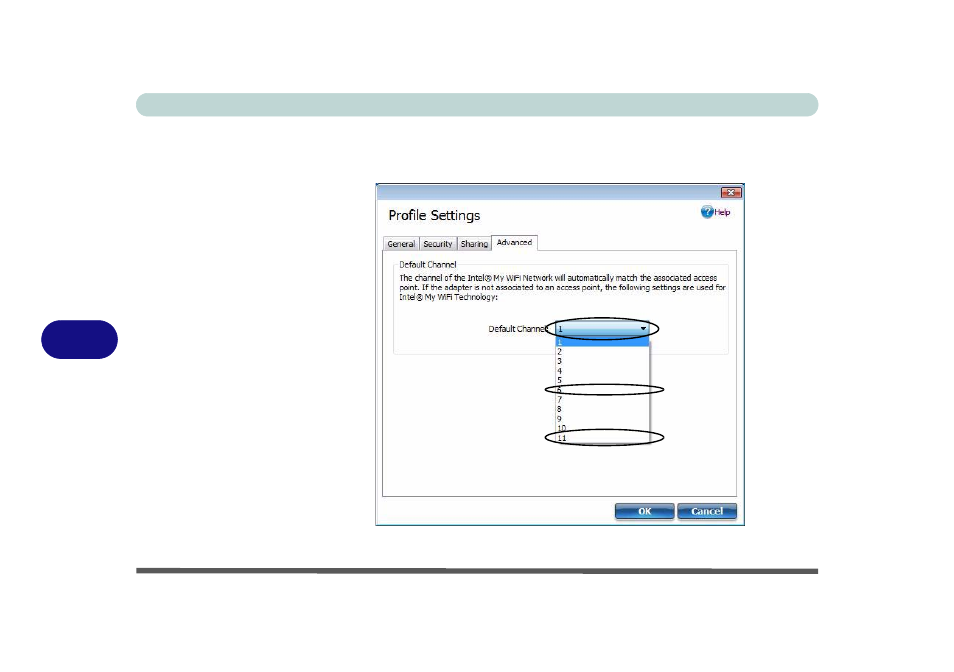
Task: Open the Help icon link
Action: pos(715,212)
